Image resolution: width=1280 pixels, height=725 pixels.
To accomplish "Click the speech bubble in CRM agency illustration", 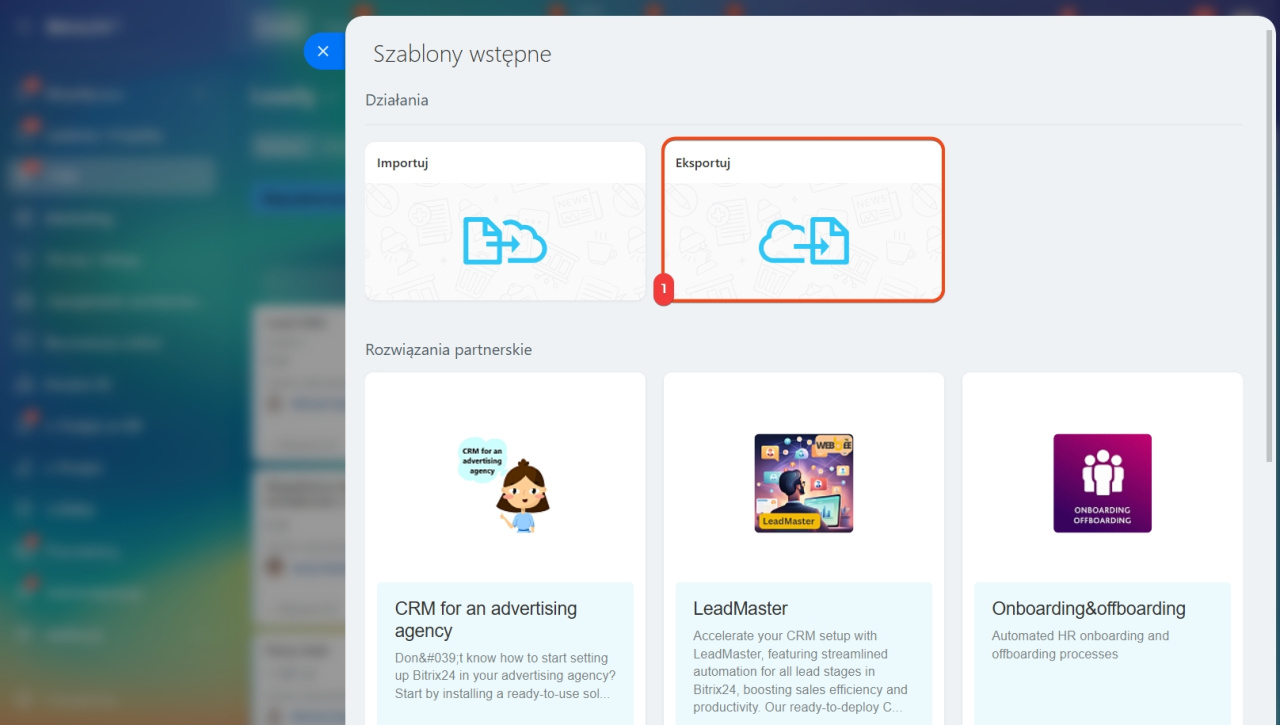I will point(482,460).
